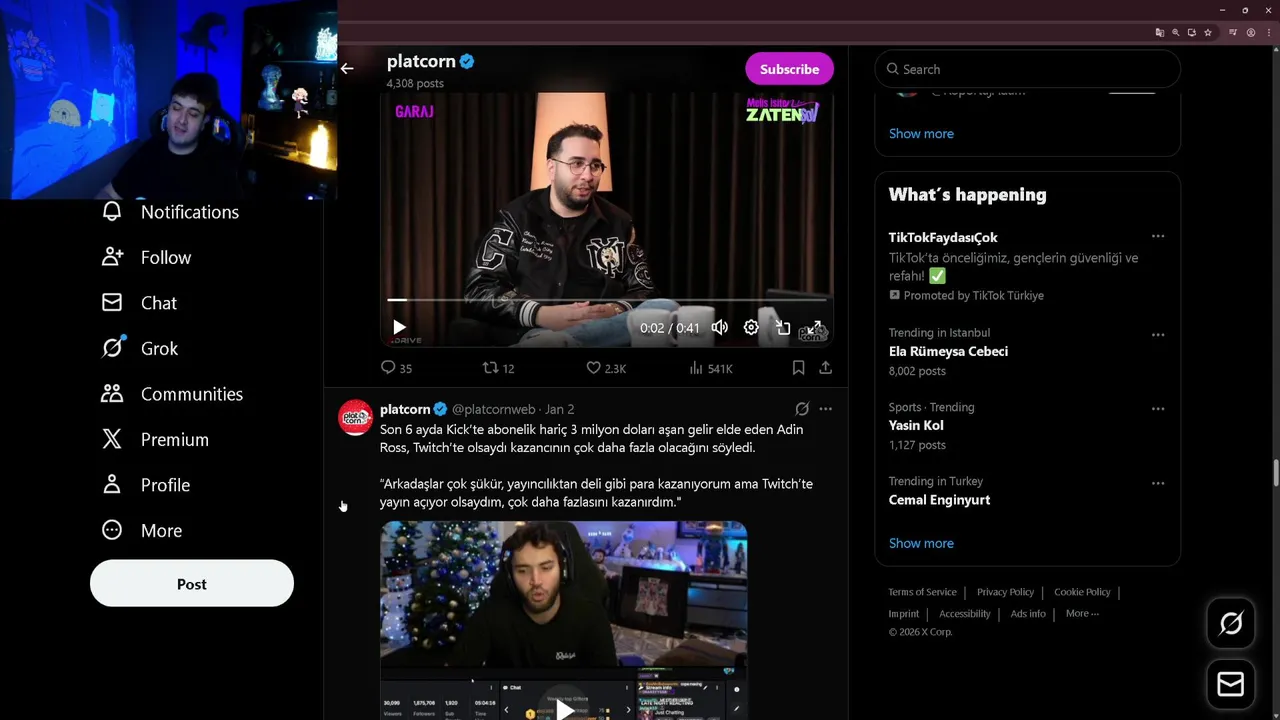The height and width of the screenshot is (720, 1280).
Task: Reply to the post with 35 comments
Action: pos(397,368)
